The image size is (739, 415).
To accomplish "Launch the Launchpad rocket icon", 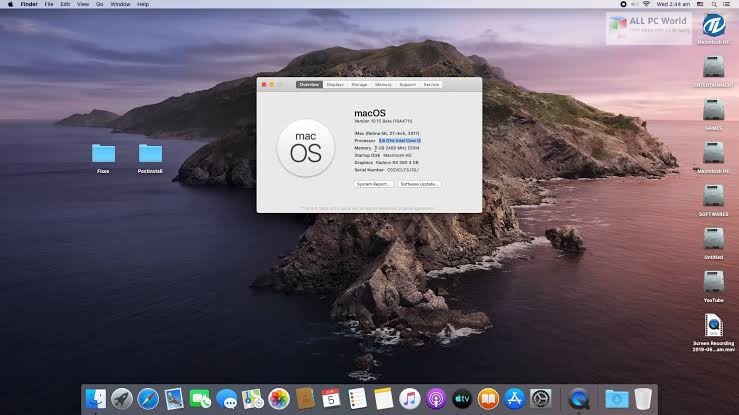I will click(x=122, y=399).
